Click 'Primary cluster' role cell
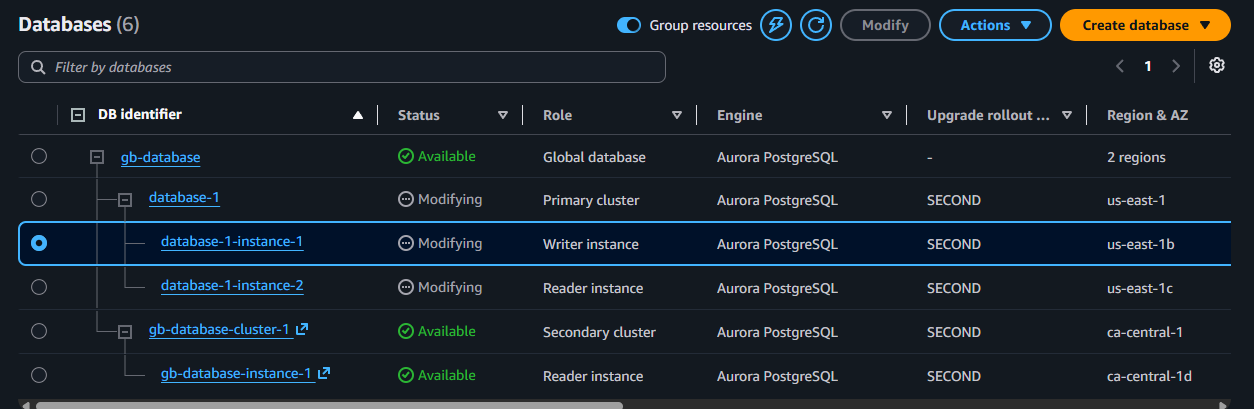The height and width of the screenshot is (409, 1254). click(x=591, y=200)
